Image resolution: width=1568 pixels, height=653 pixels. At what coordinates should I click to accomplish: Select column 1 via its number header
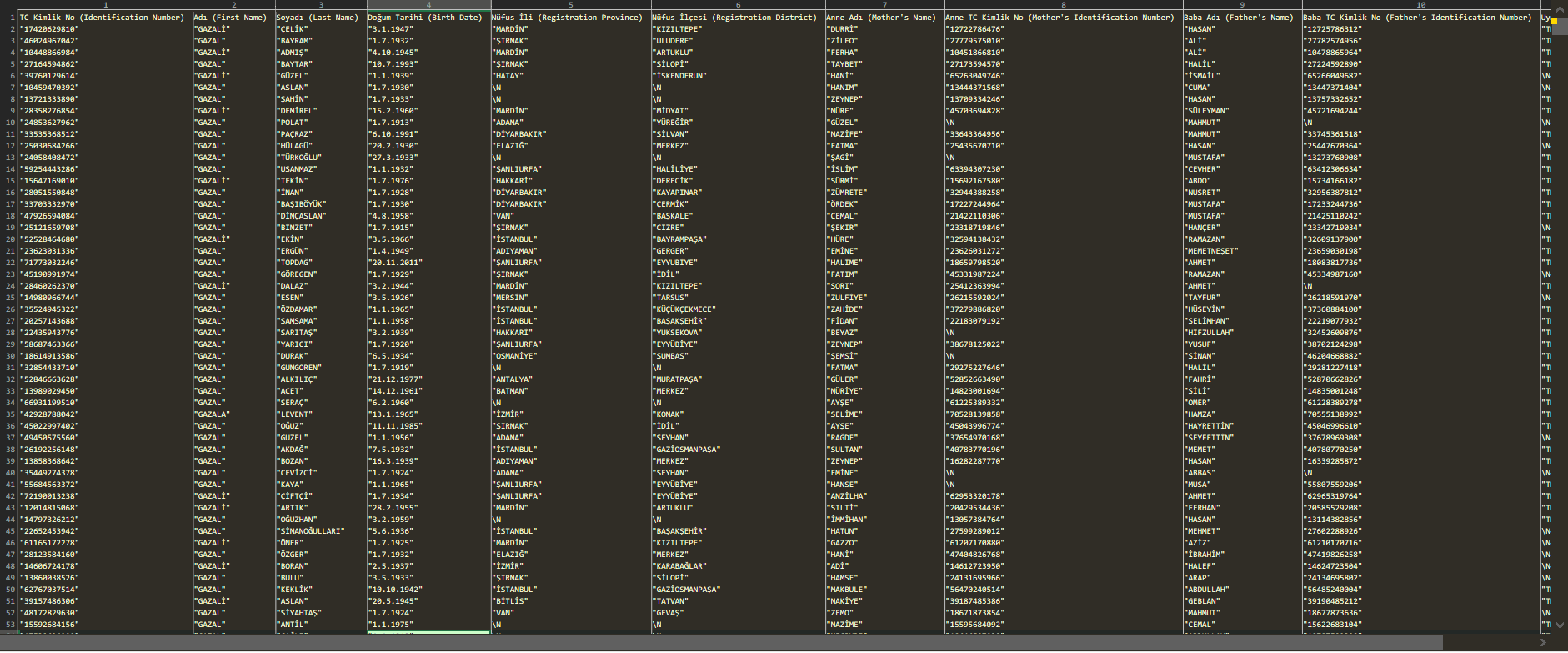pos(106,5)
